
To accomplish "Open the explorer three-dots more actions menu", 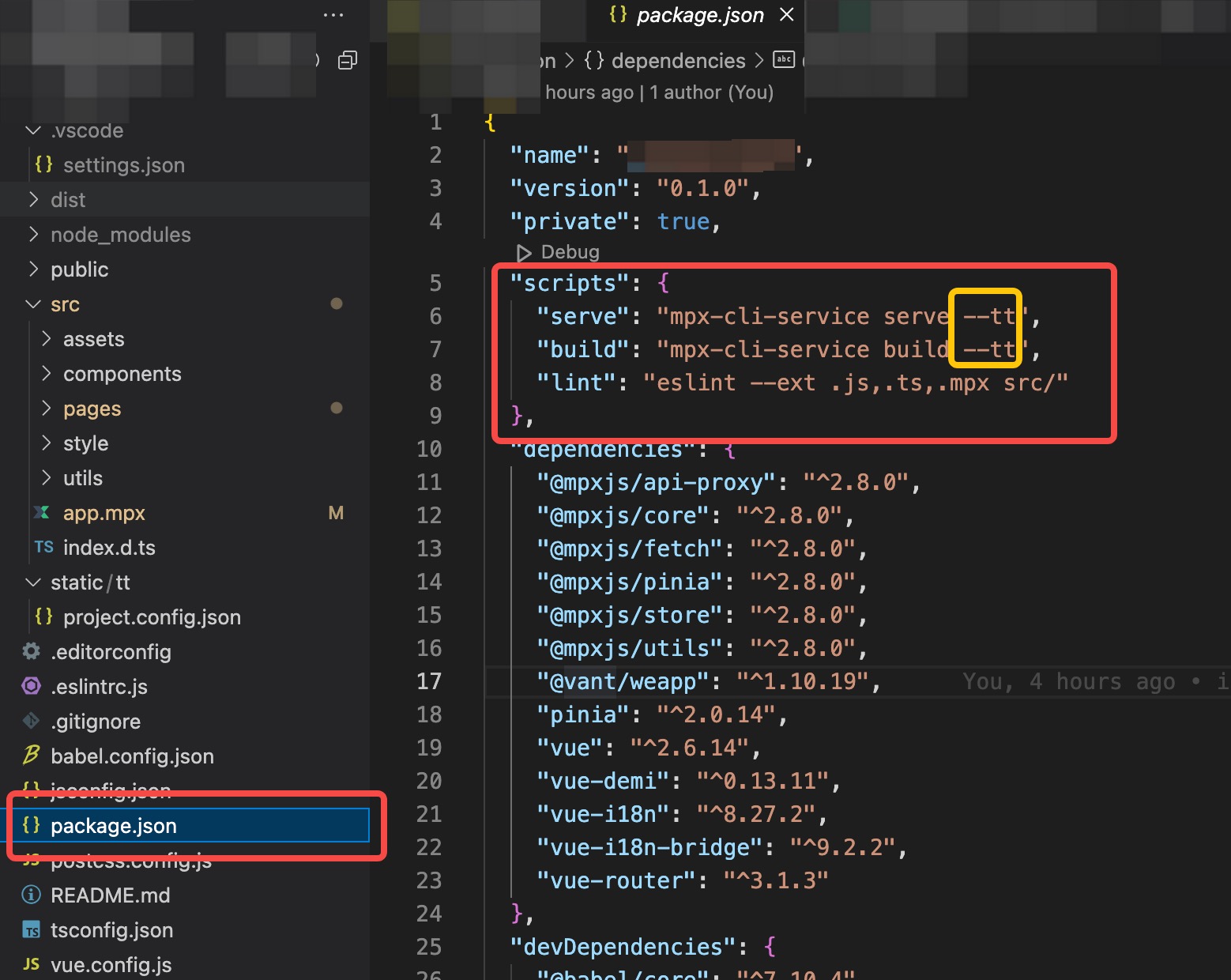I will (333, 15).
